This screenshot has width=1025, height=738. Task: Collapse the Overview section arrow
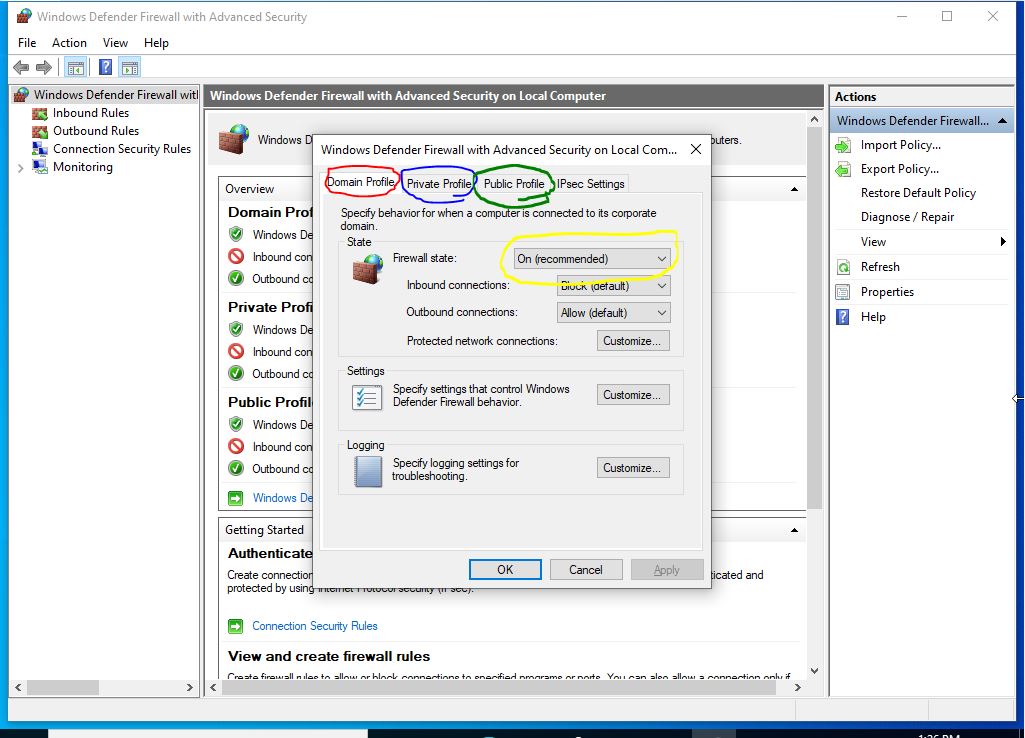[794, 190]
